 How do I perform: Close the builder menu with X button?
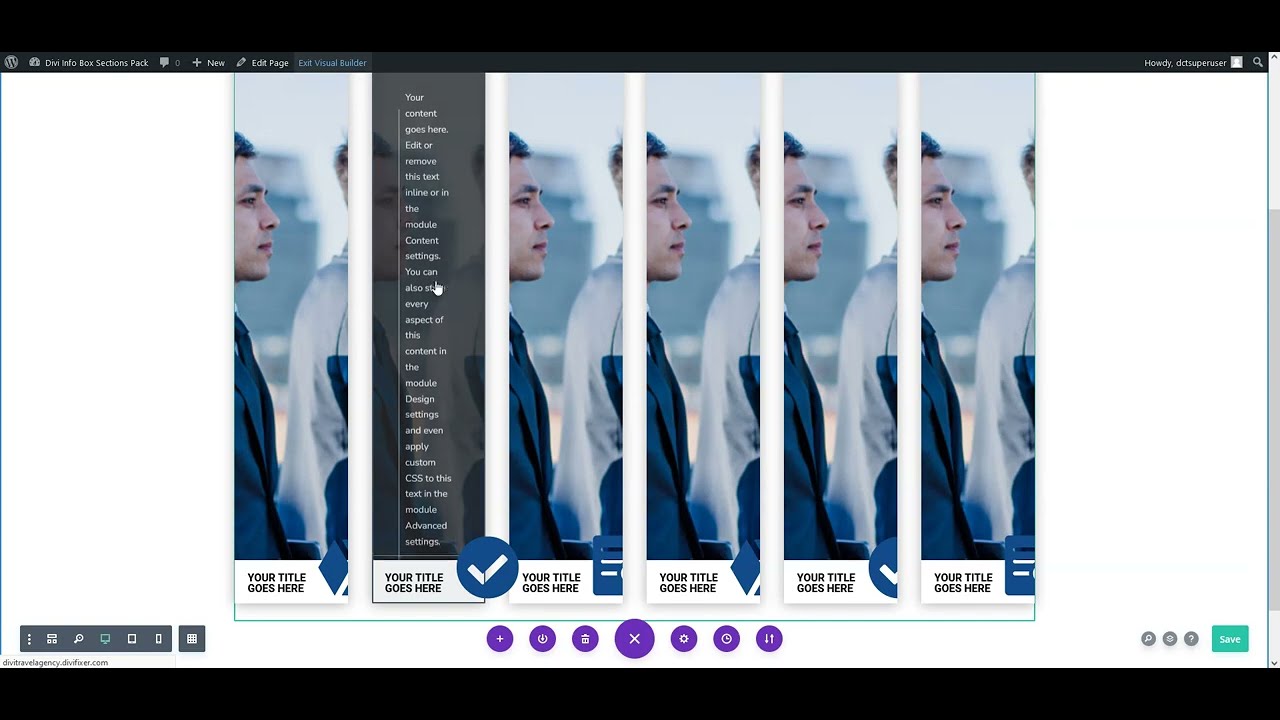point(634,638)
